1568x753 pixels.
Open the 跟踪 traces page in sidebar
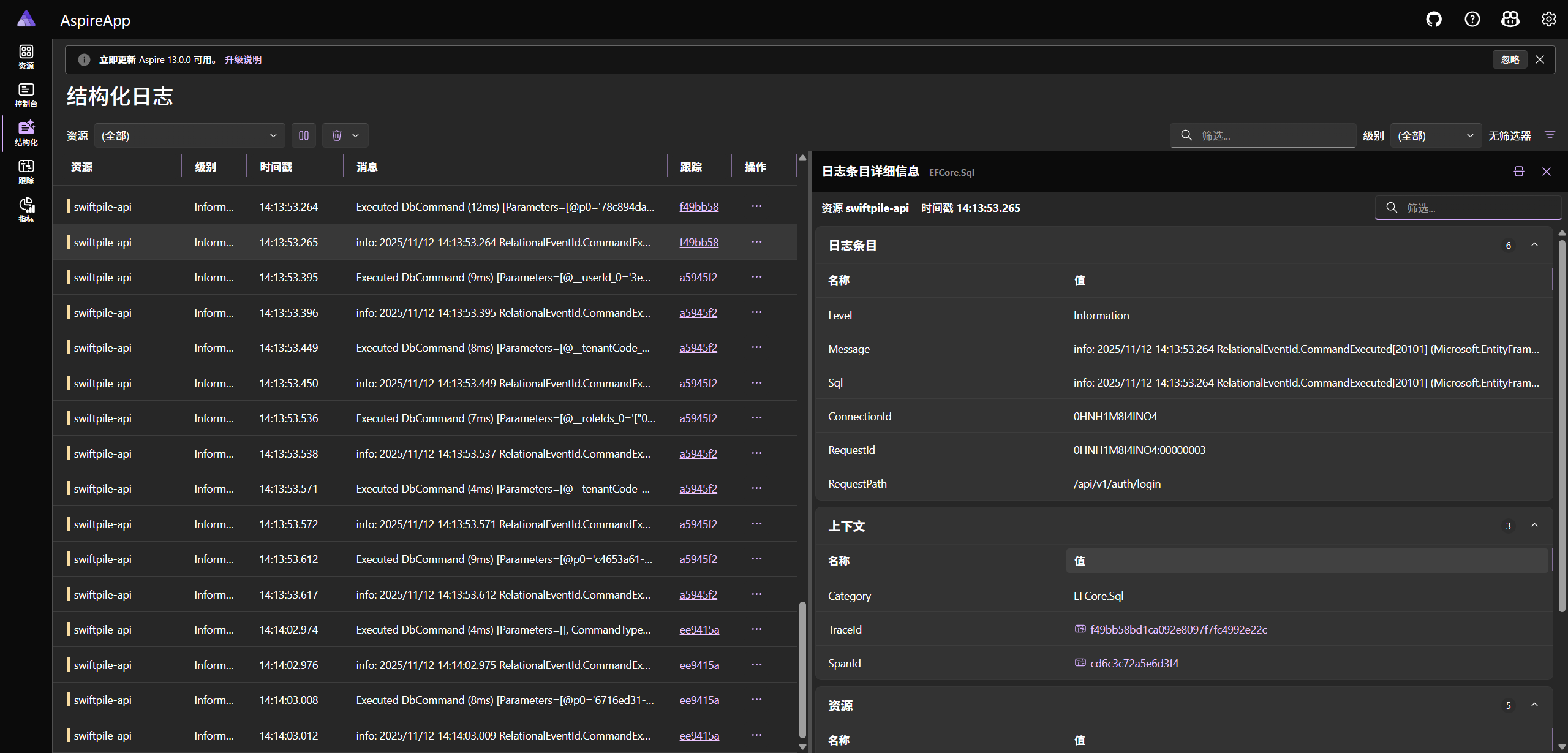26,172
